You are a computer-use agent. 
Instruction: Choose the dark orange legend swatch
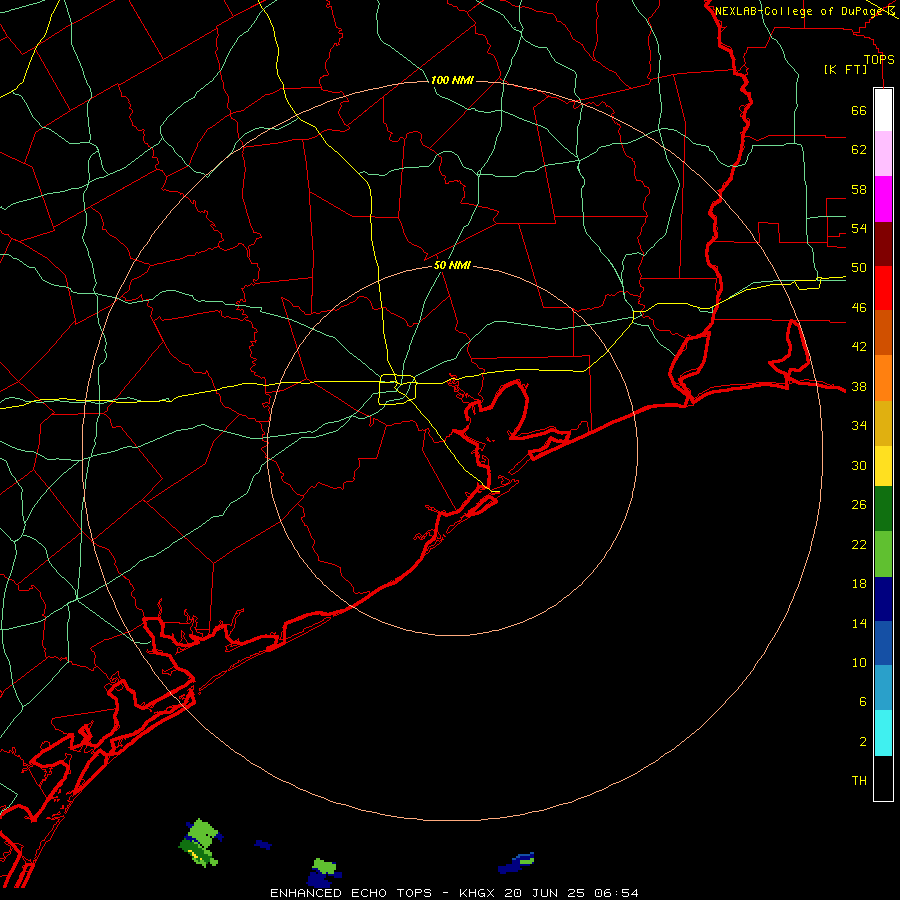(x=883, y=333)
